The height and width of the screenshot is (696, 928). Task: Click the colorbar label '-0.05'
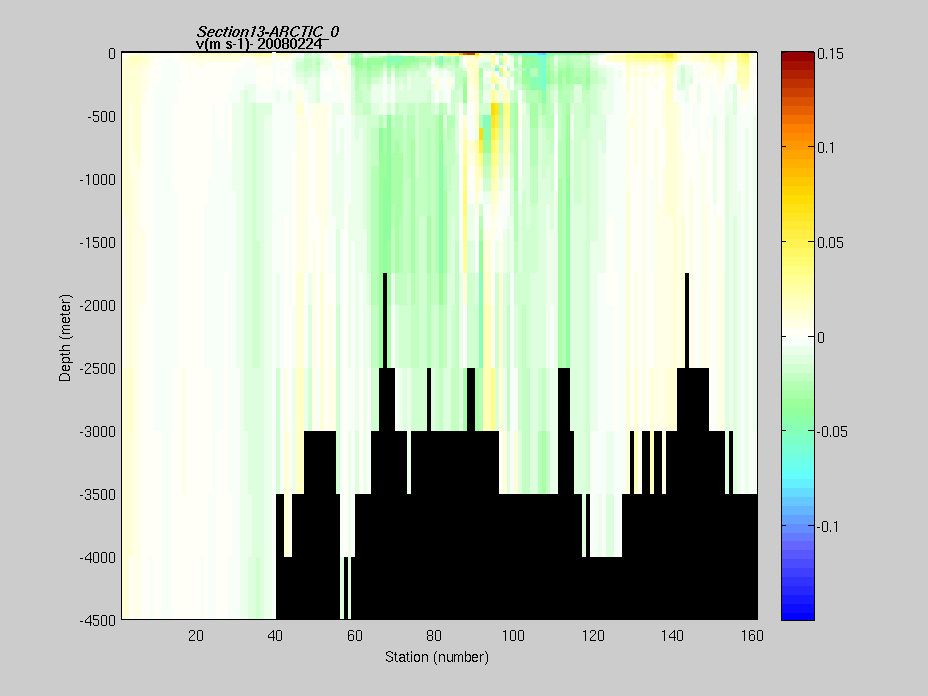point(832,432)
